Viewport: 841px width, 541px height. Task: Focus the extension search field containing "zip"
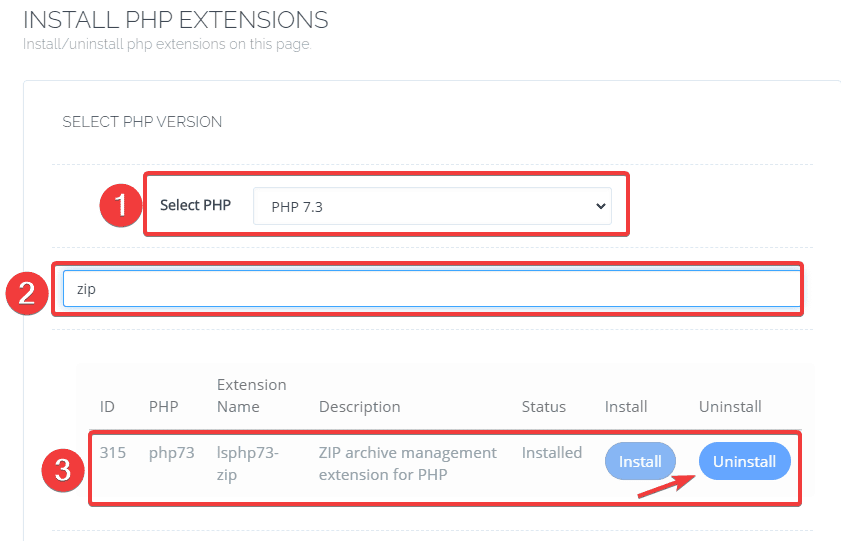coord(430,289)
